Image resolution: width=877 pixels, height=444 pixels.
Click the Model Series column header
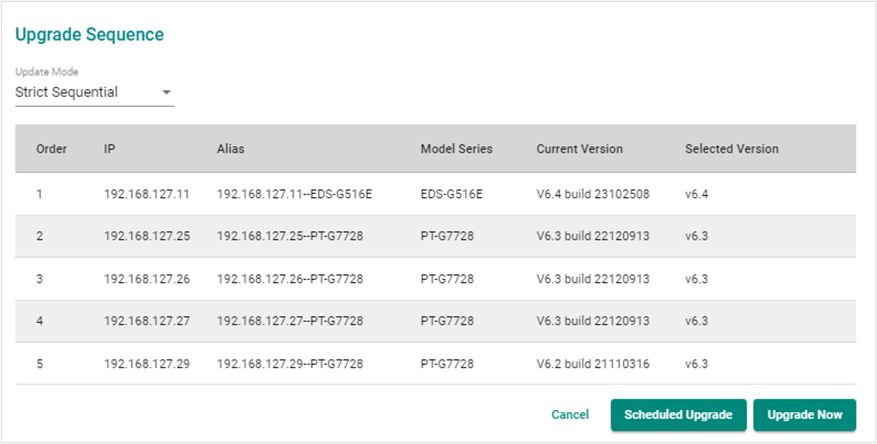(x=456, y=149)
